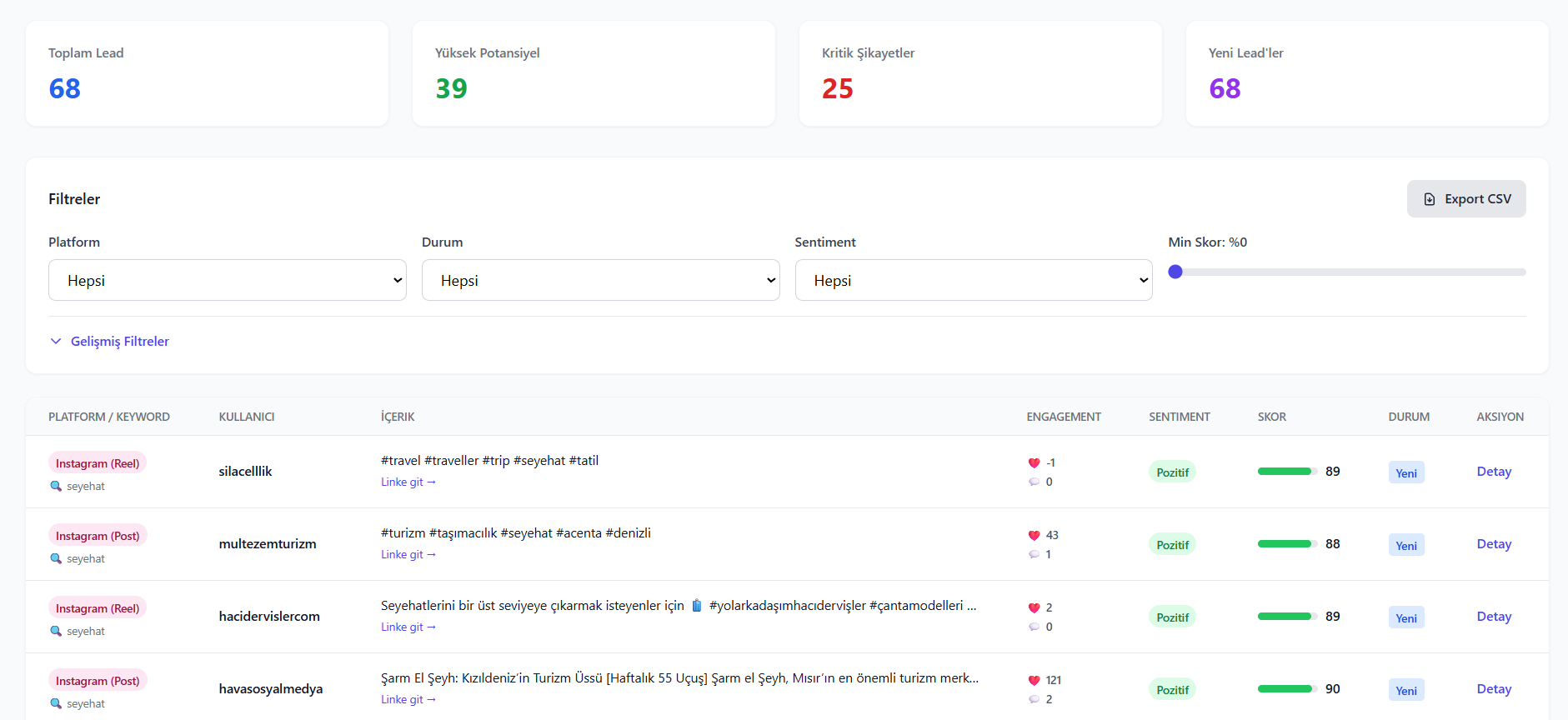
Task: Click the Export CSV file icon
Action: [1430, 199]
